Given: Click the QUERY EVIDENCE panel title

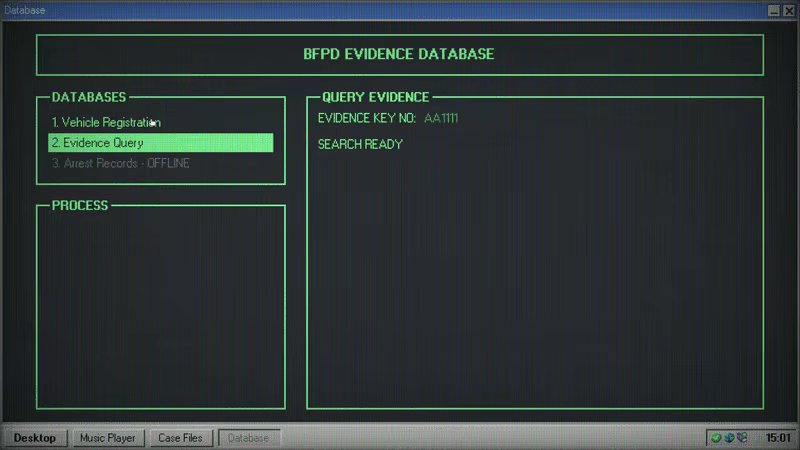Looking at the screenshot, I should coord(376,97).
